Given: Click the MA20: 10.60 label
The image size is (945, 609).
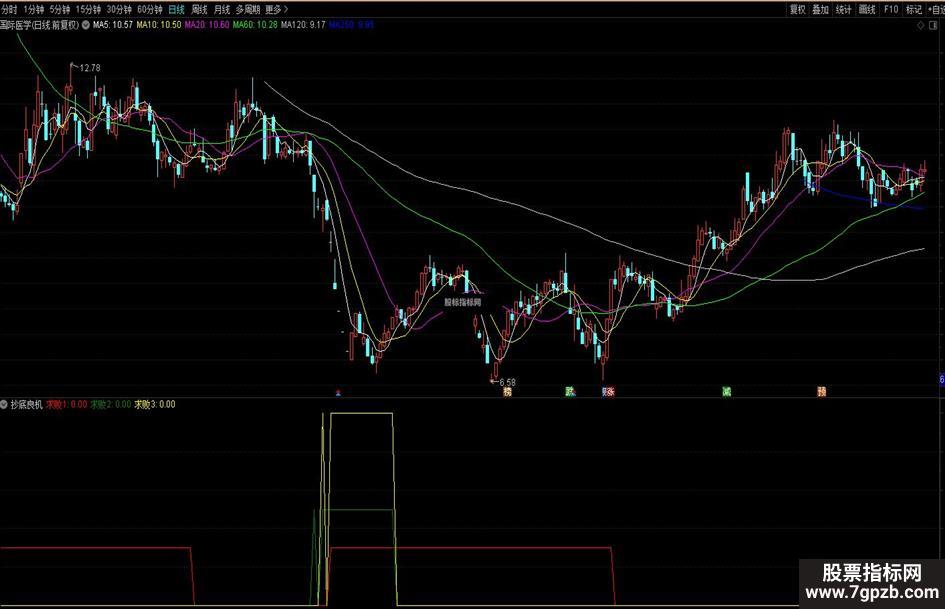Looking at the screenshot, I should pyautogui.click(x=207, y=25).
